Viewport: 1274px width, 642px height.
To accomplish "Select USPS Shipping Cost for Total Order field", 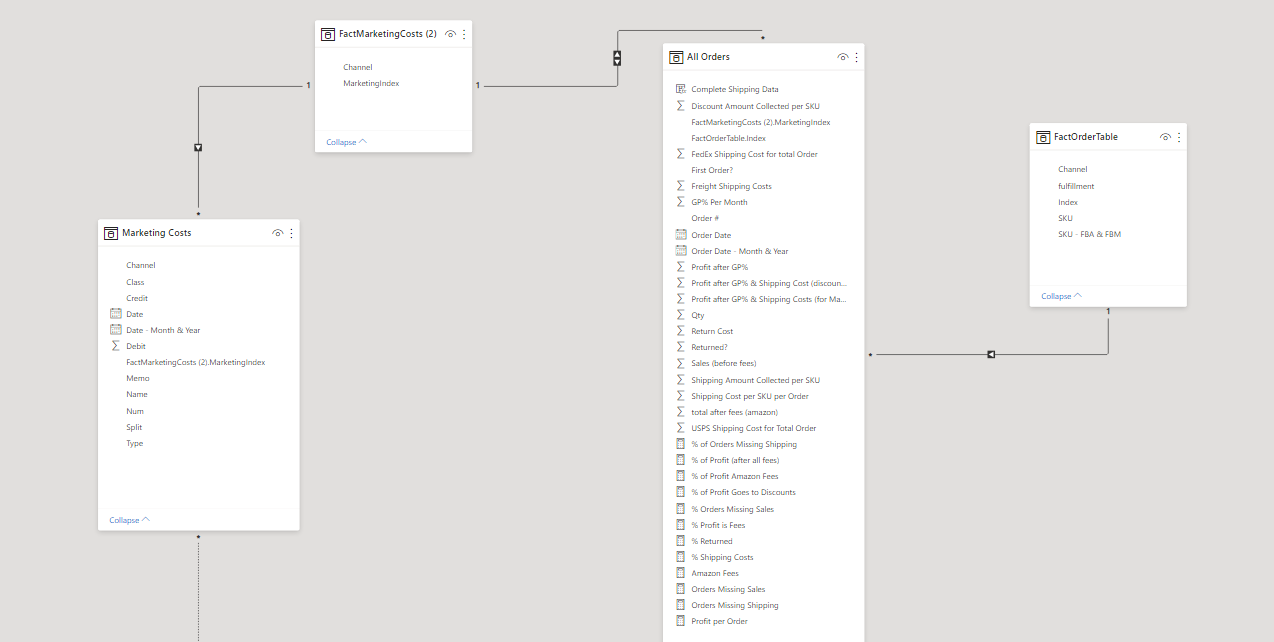I will pos(754,428).
